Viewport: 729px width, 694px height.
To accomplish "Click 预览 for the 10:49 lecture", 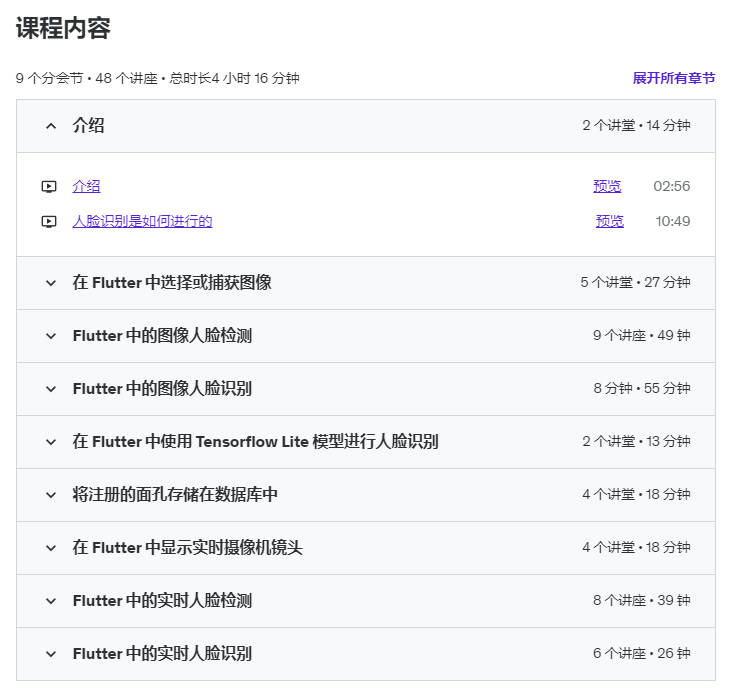I will [x=610, y=221].
